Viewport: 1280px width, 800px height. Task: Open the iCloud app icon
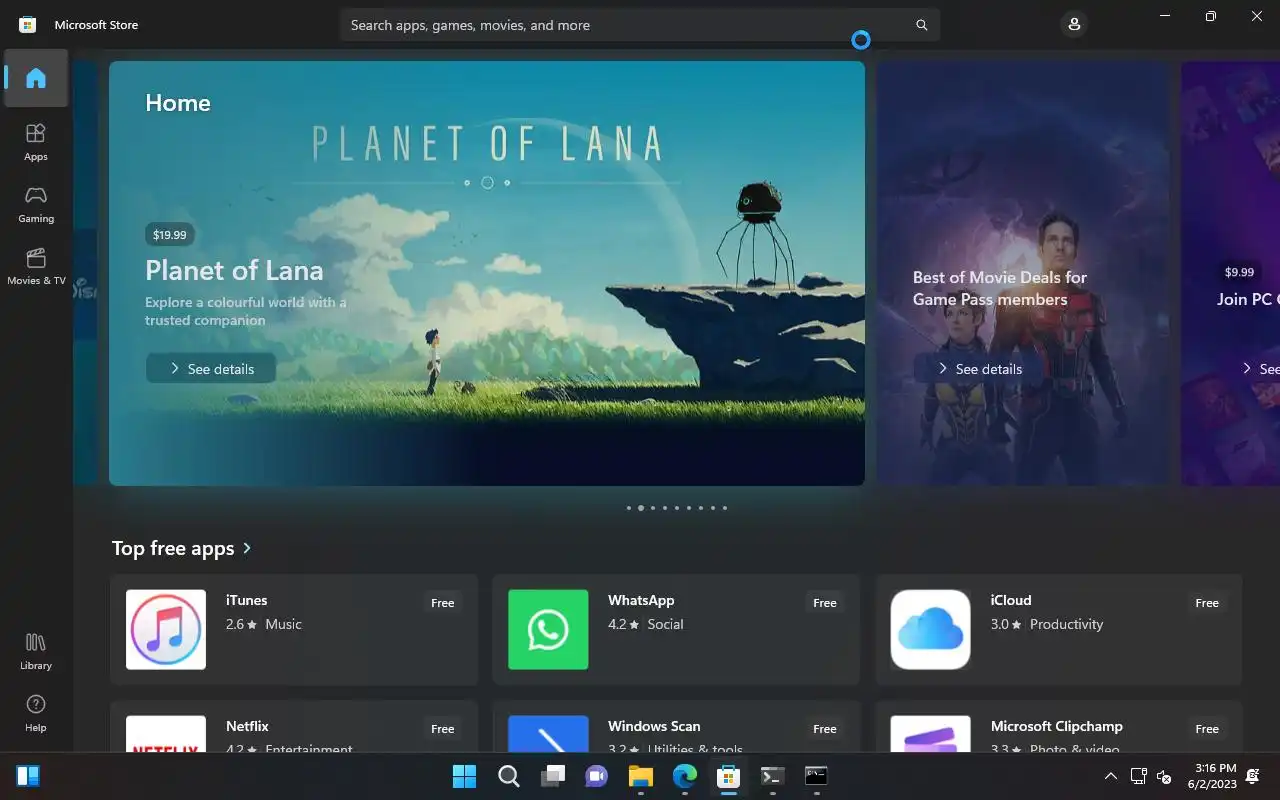tap(931, 629)
